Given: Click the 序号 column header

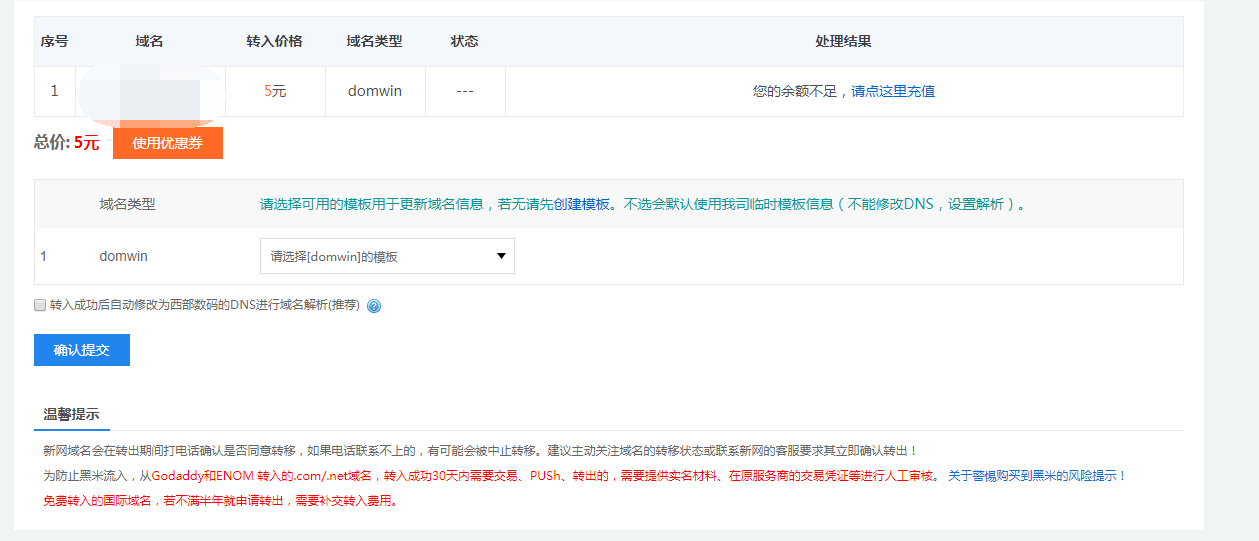Looking at the screenshot, I should (x=54, y=41).
